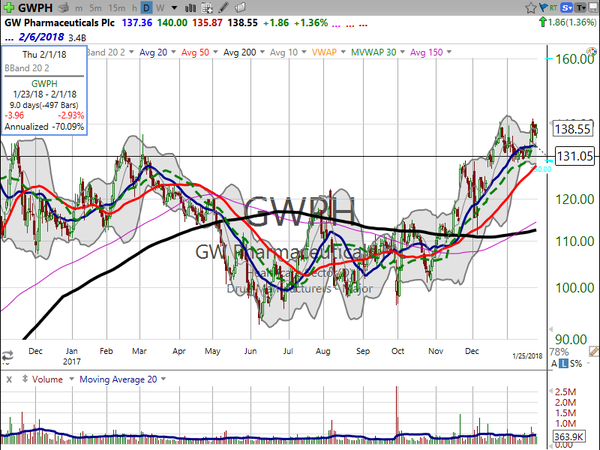Screen dimensions: 600x450
Task: Switch to the 1-minute (m) timeframe
Action: click(x=78, y=8)
